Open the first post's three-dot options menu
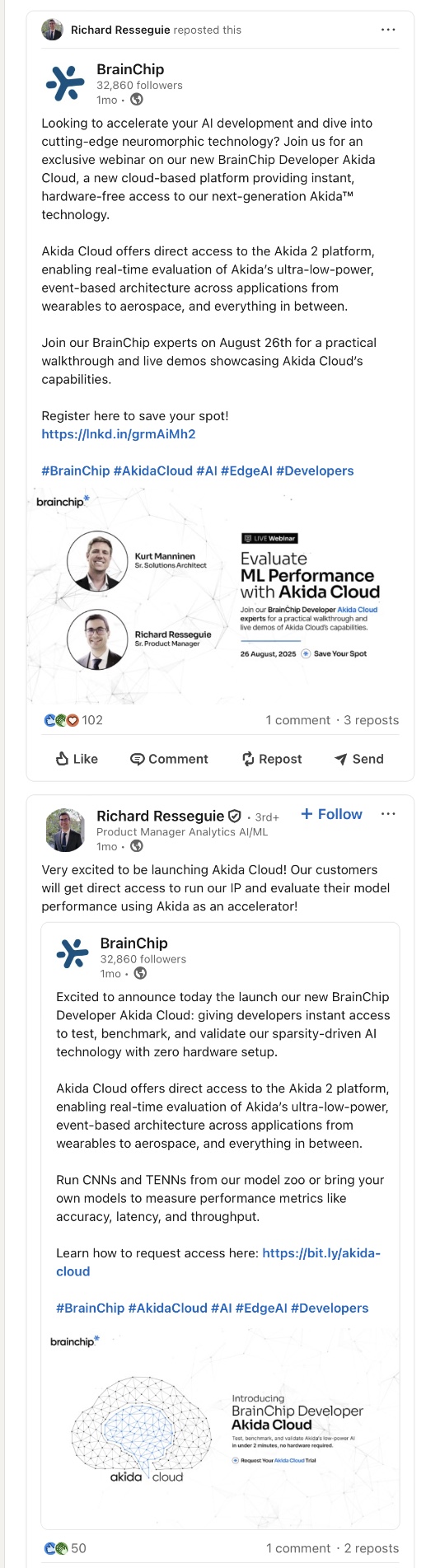Screen dimensions: 426x1568 coord(388,30)
